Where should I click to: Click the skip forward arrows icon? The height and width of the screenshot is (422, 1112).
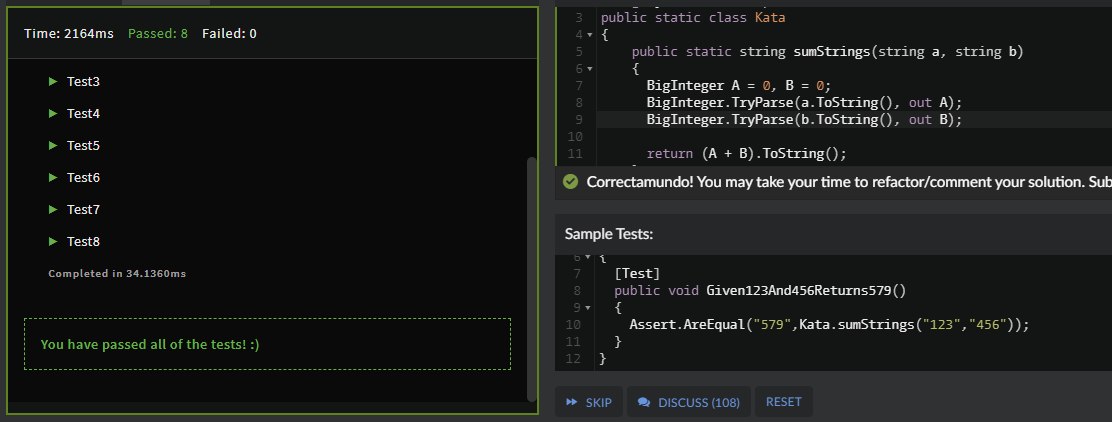pos(572,402)
